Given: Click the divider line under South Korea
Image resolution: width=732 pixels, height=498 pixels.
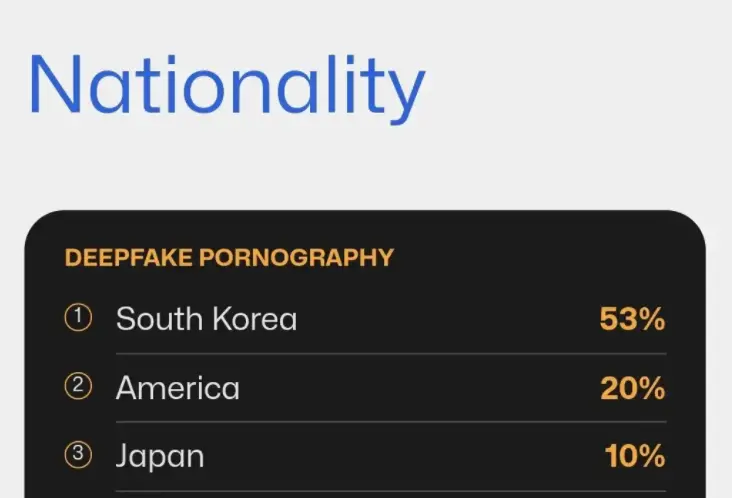Looking at the screenshot, I should click(390, 353).
